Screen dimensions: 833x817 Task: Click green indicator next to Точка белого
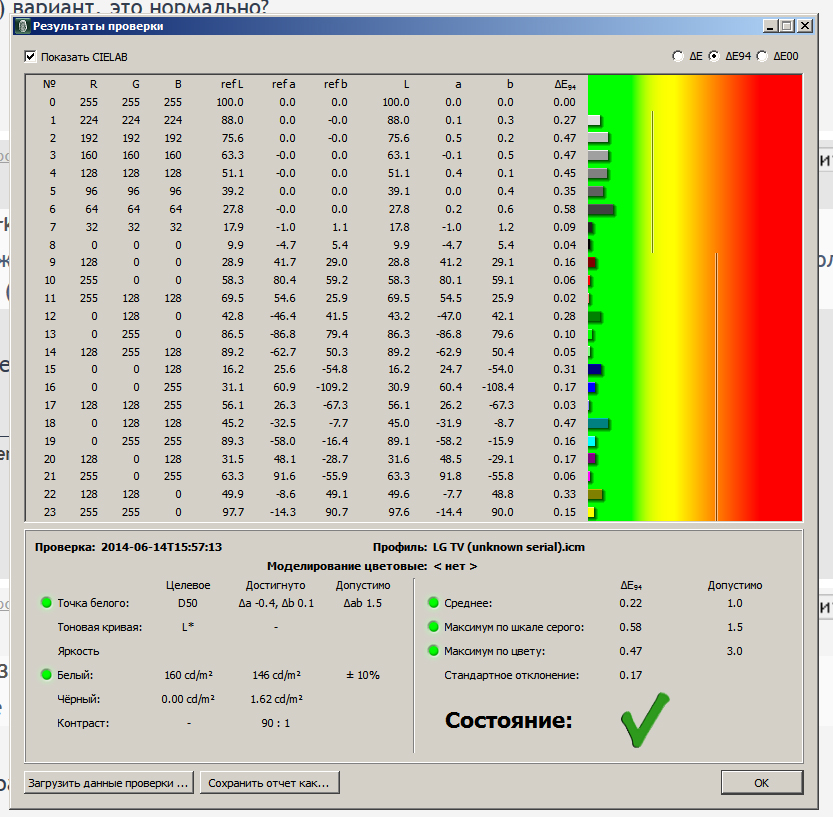pyautogui.click(x=46, y=603)
